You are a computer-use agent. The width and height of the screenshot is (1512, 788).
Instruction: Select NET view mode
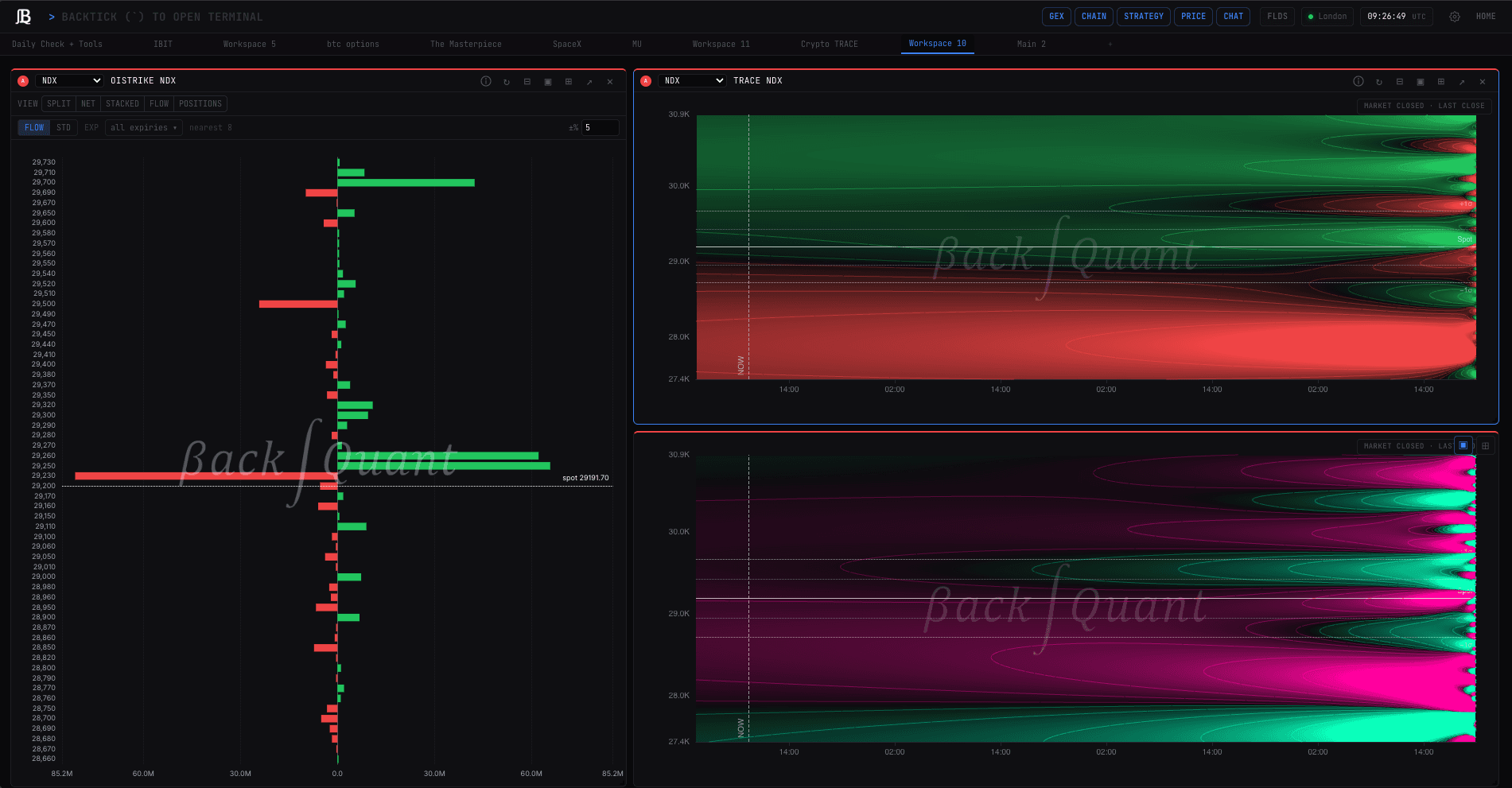click(x=88, y=104)
